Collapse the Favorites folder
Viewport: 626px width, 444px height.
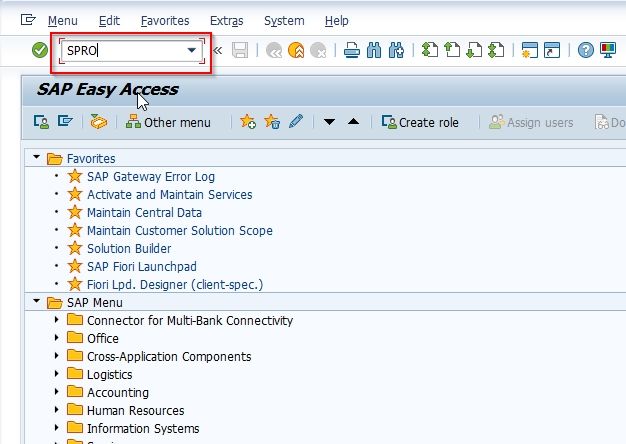[x=37, y=157]
